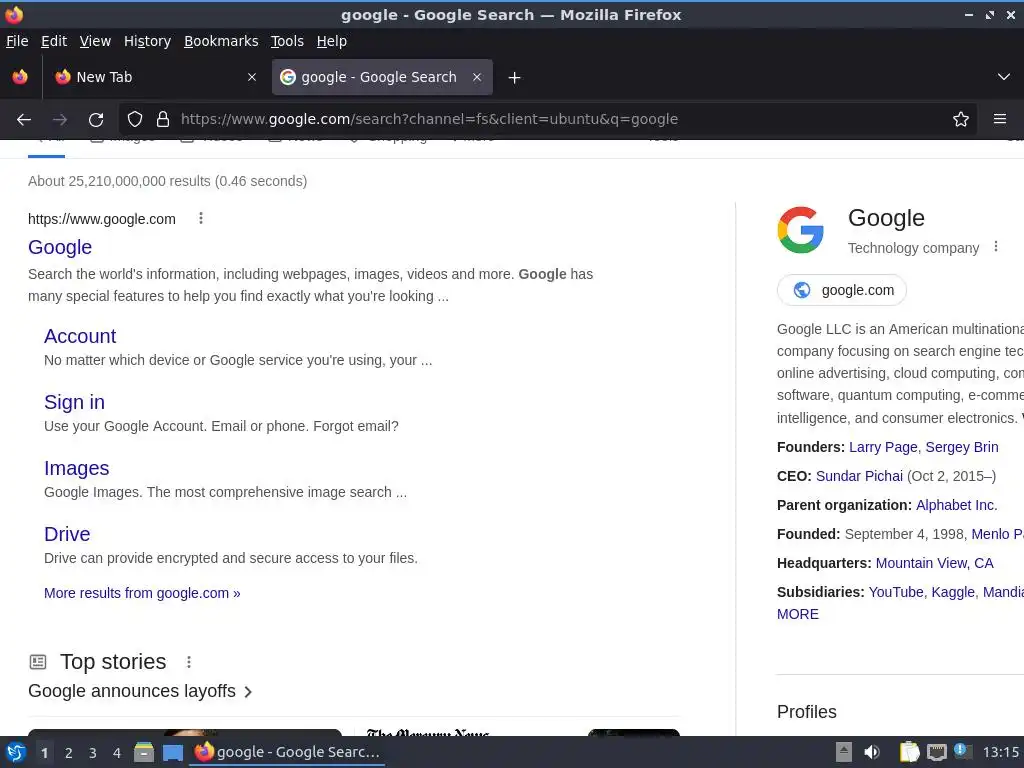Switch to workspace 4 in taskbar

click(x=117, y=753)
